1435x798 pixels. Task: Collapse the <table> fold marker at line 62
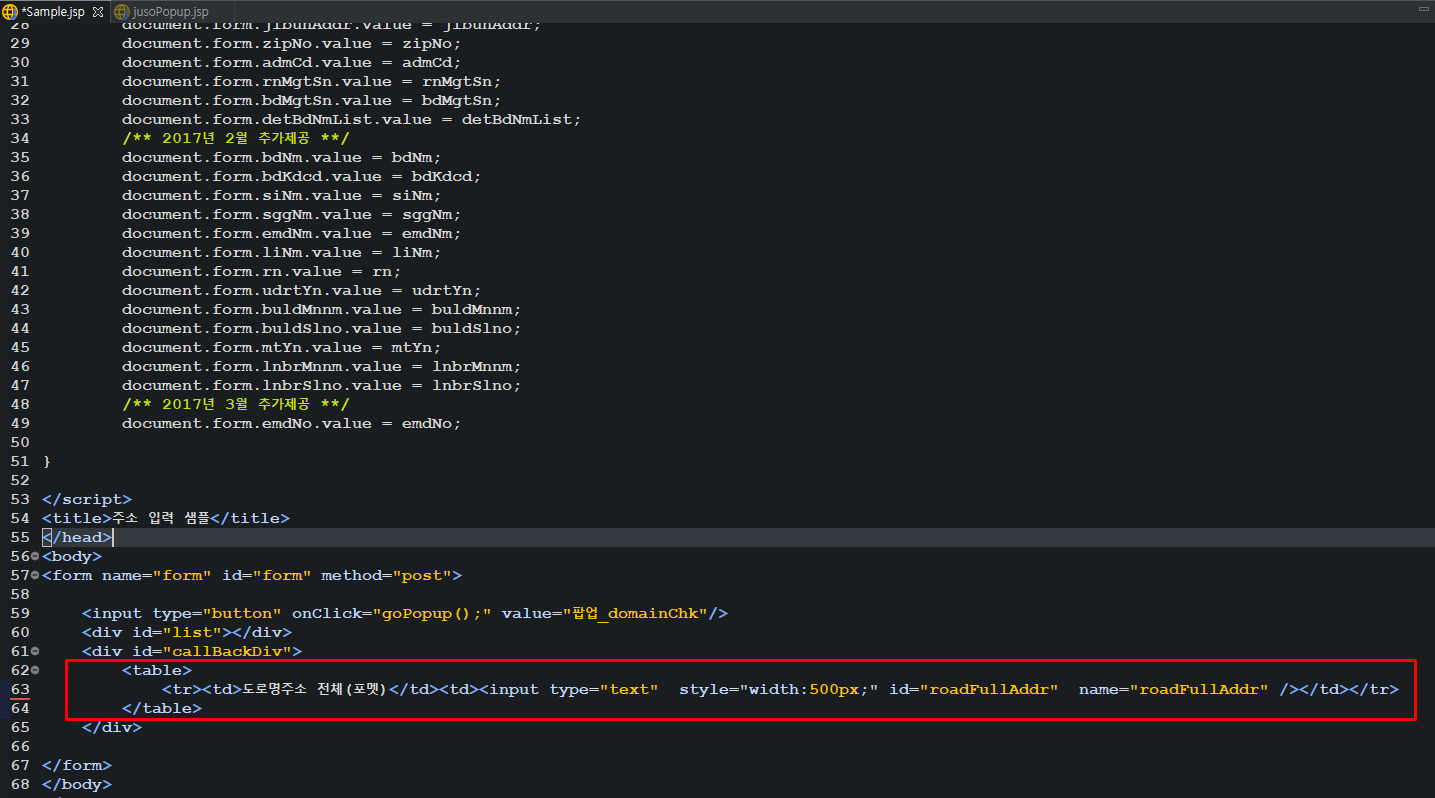click(x=35, y=670)
